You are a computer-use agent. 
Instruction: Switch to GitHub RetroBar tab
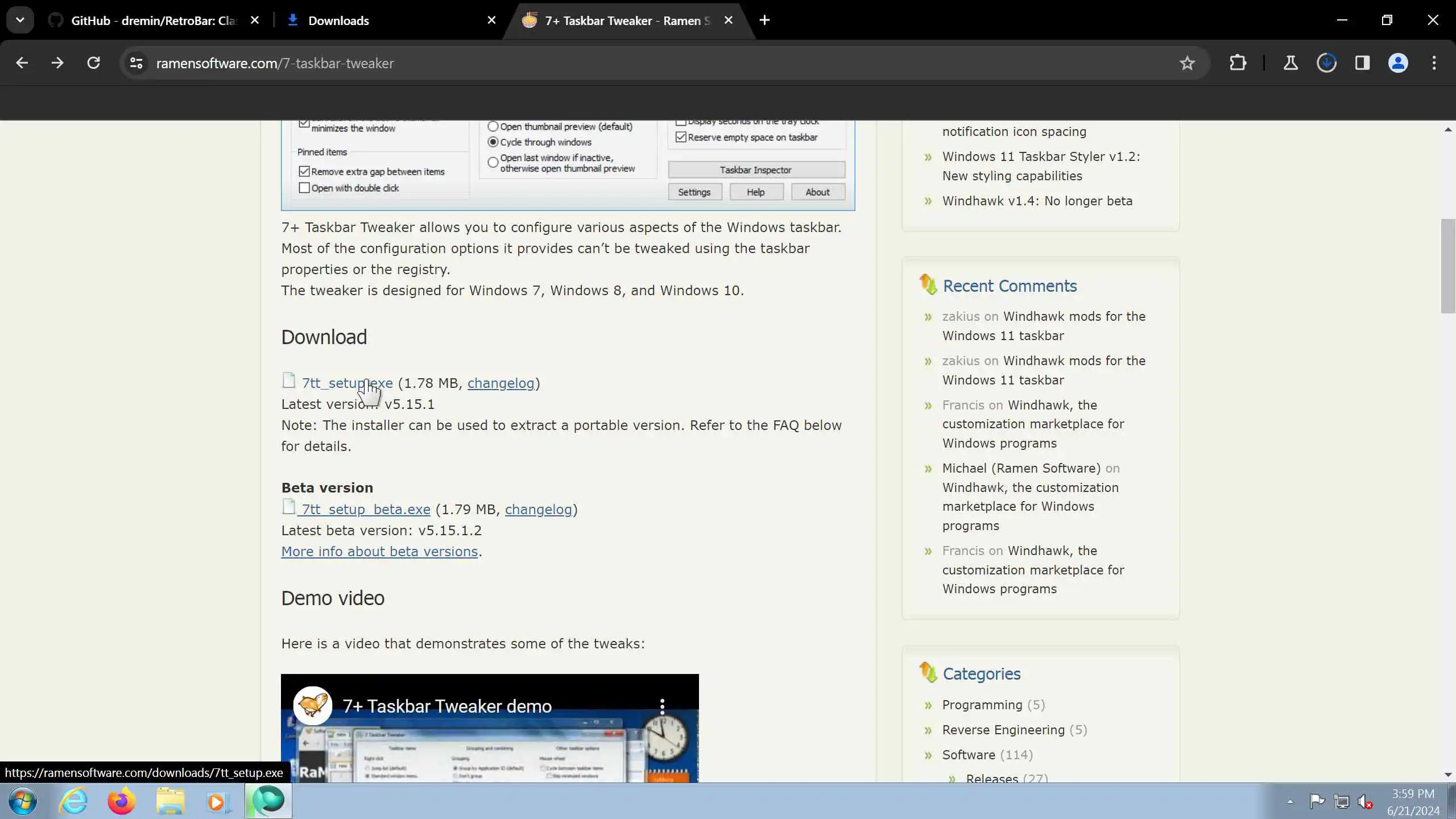(x=154, y=20)
